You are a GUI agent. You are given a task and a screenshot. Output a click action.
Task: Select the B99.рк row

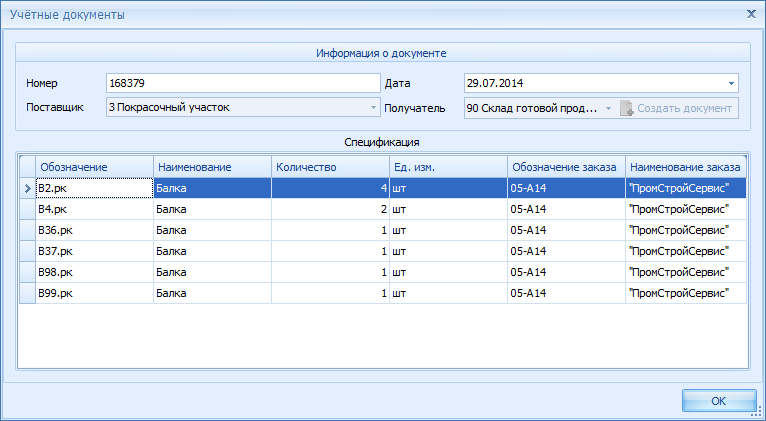pyautogui.click(x=93, y=293)
